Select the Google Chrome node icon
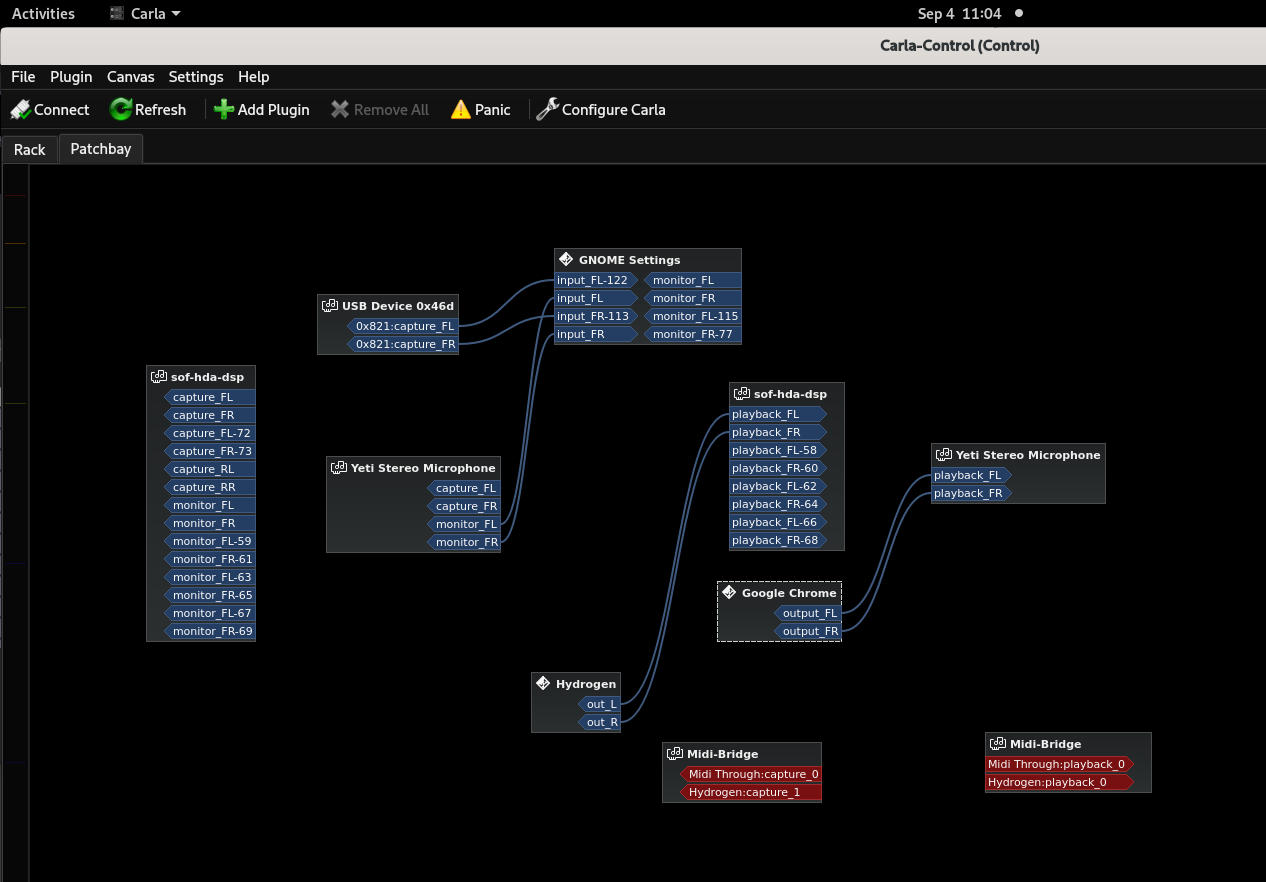1266x882 pixels. click(x=729, y=593)
